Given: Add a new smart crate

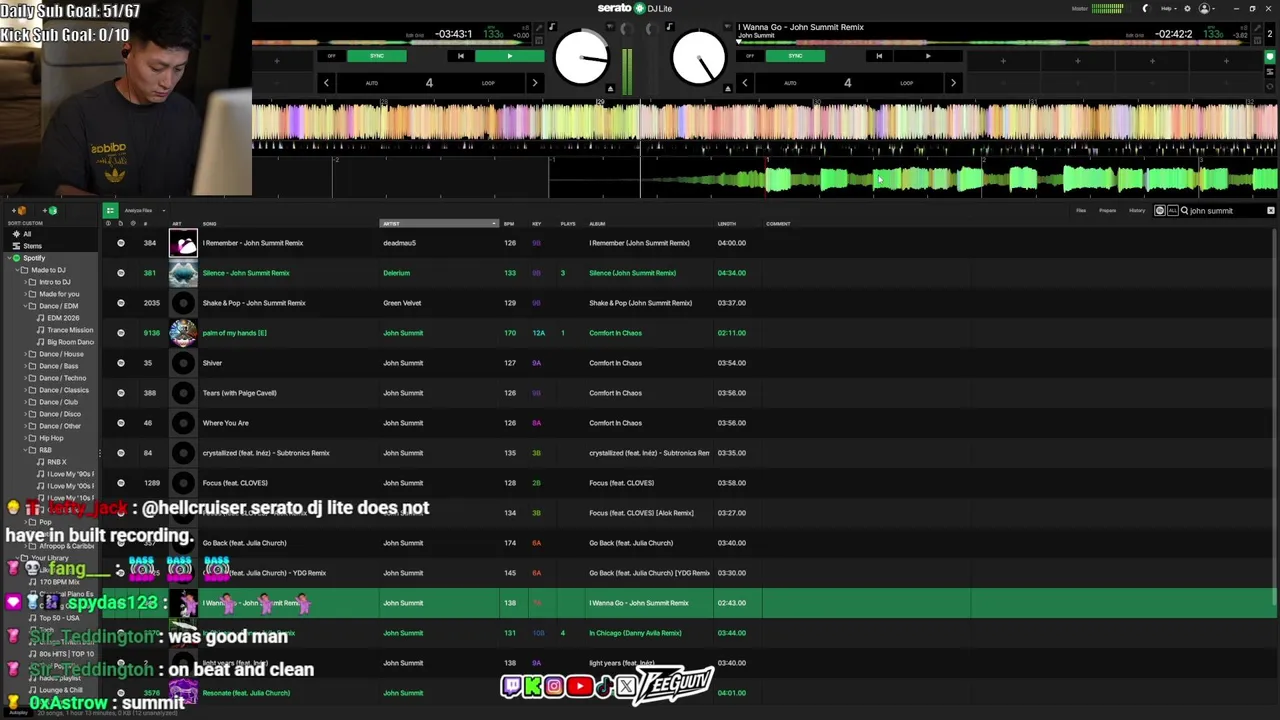Looking at the screenshot, I should click(x=52, y=211).
